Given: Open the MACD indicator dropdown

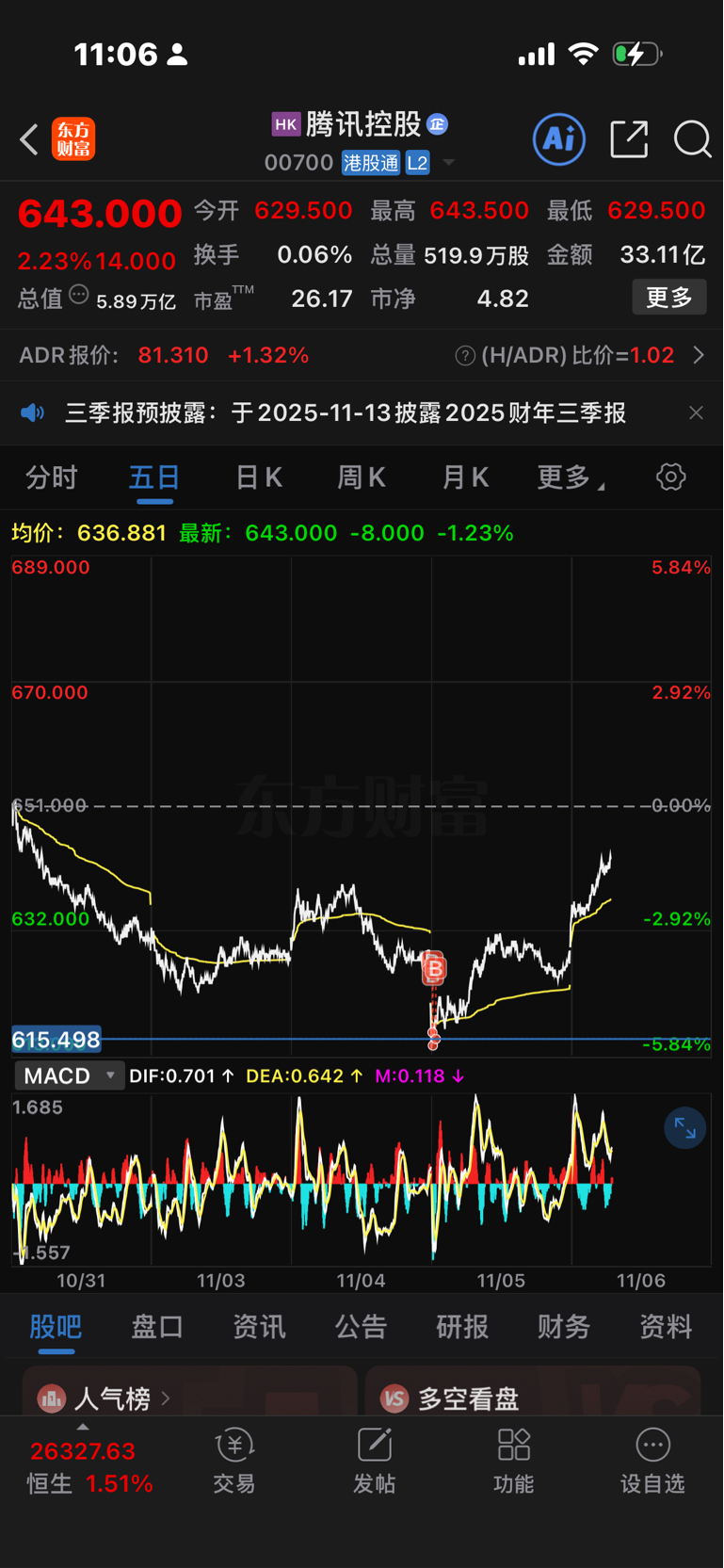Looking at the screenshot, I should [69, 1075].
